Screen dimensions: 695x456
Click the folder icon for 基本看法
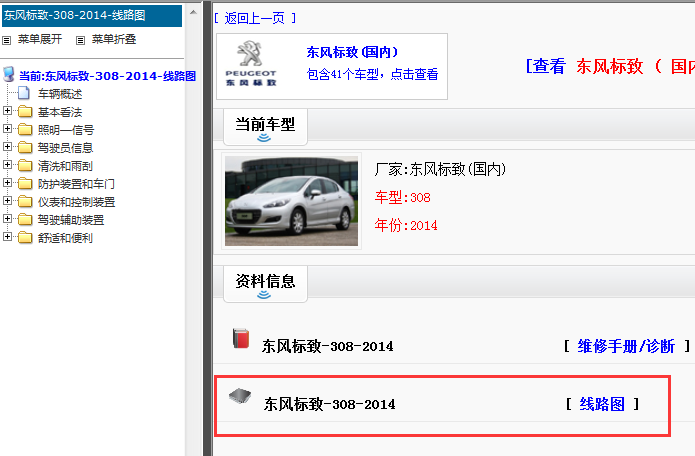25,111
